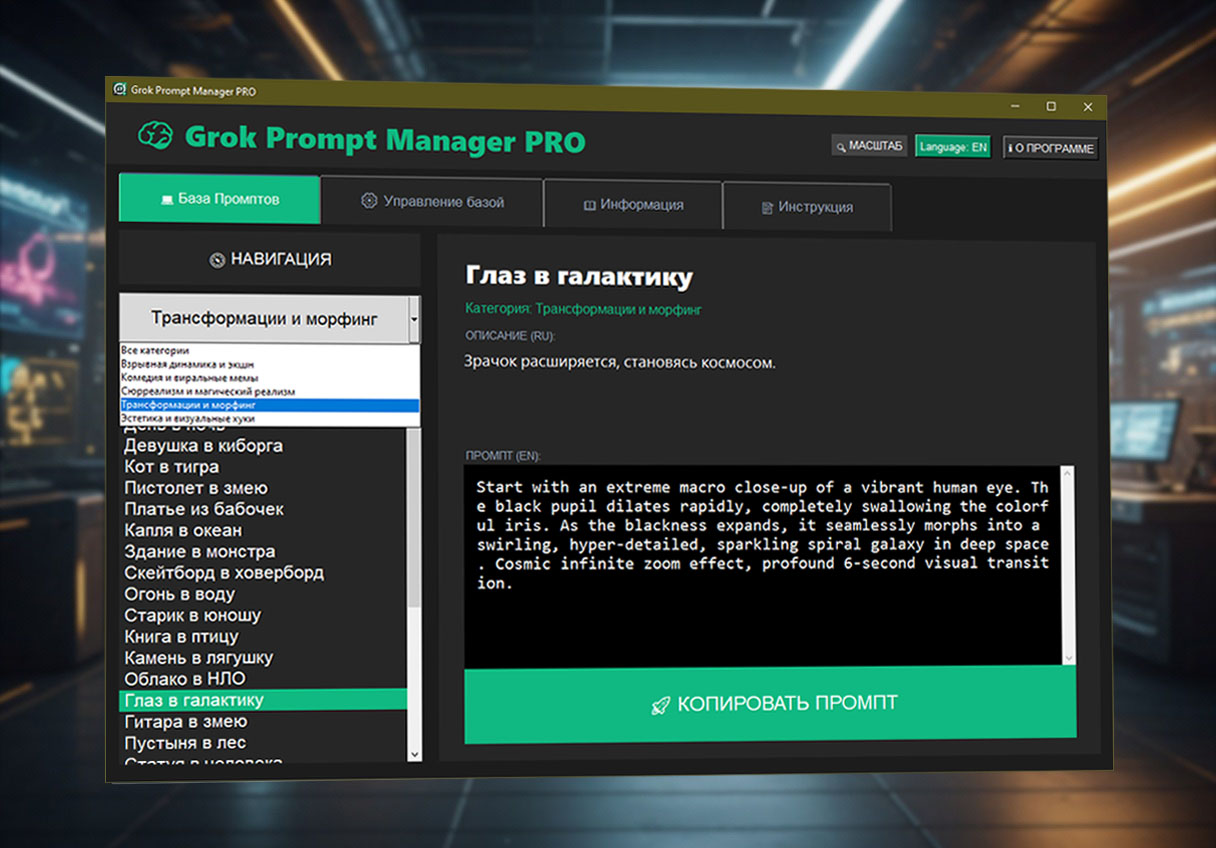Switch to the Управление базой tab
The width and height of the screenshot is (1216, 848).
click(x=432, y=202)
